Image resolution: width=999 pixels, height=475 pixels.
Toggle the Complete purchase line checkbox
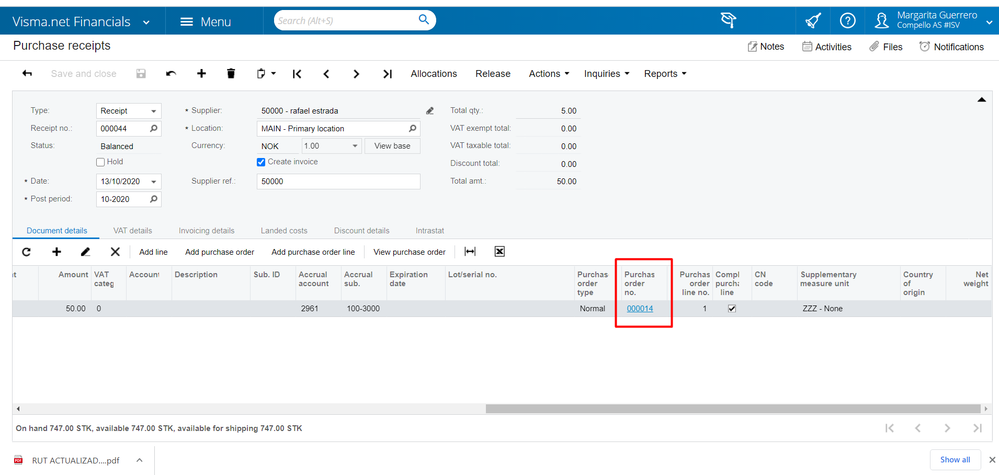[732, 309]
